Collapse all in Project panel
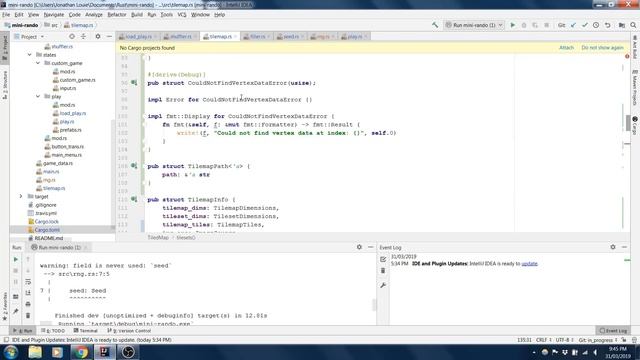640x360 pixels. coord(84,36)
